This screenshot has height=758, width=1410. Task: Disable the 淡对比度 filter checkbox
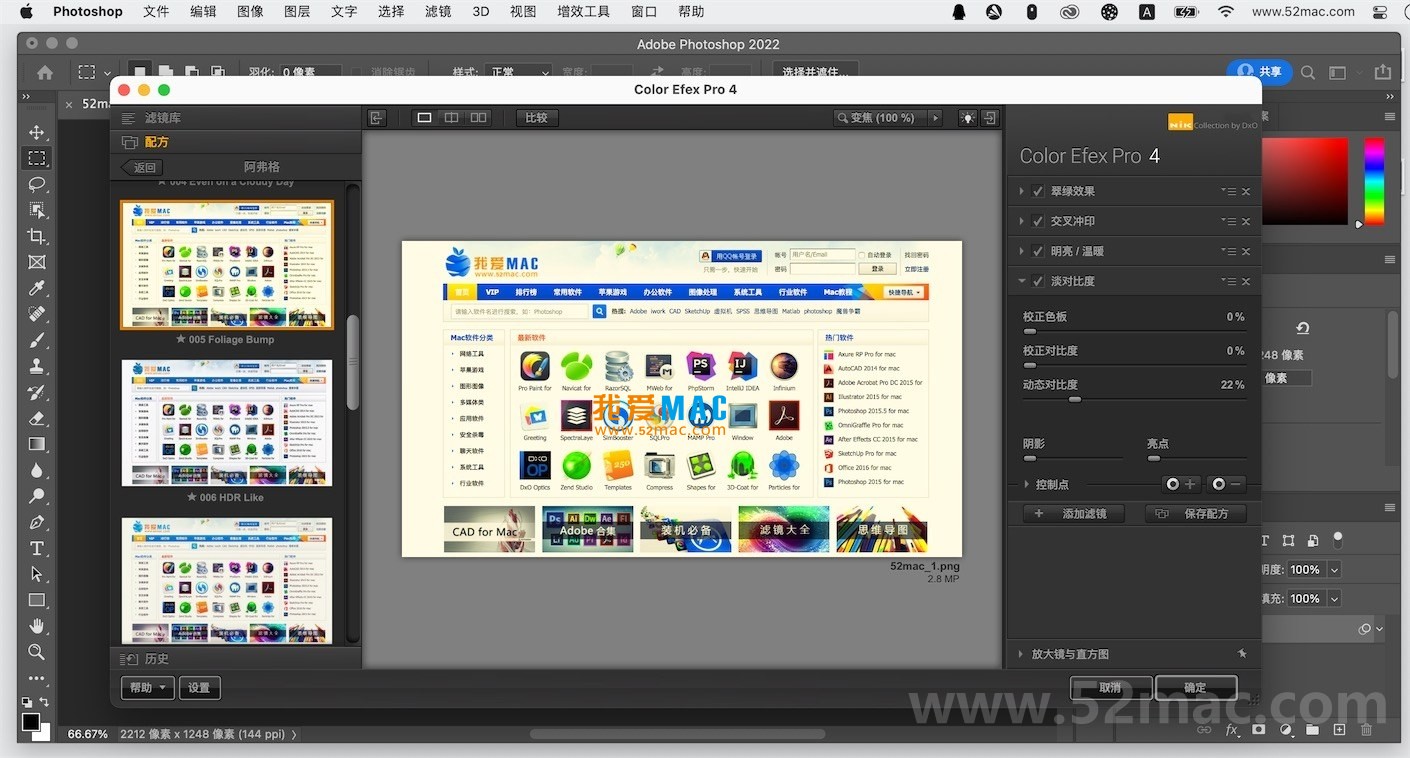(1038, 281)
